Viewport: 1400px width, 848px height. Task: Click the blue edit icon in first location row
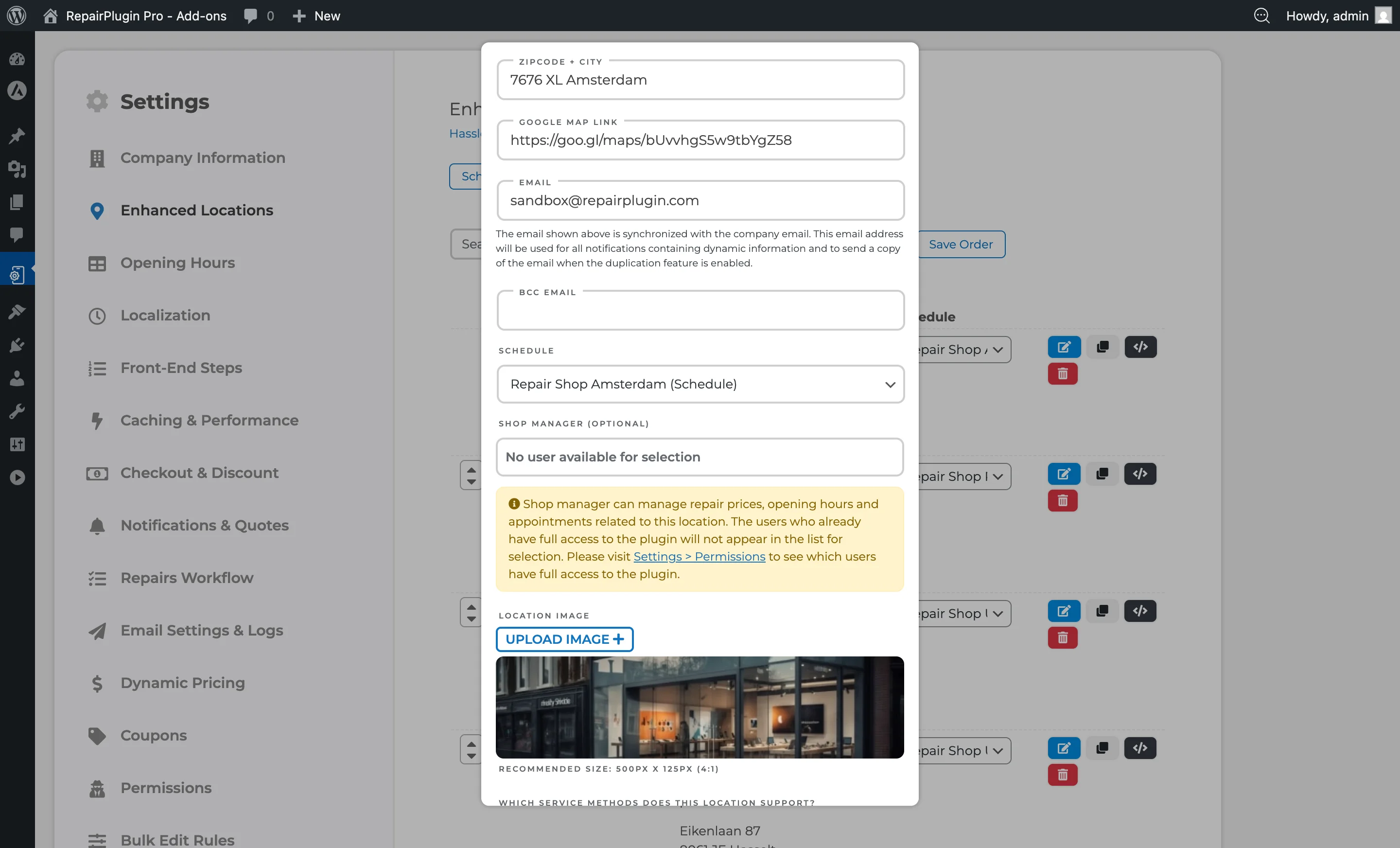(1064, 347)
